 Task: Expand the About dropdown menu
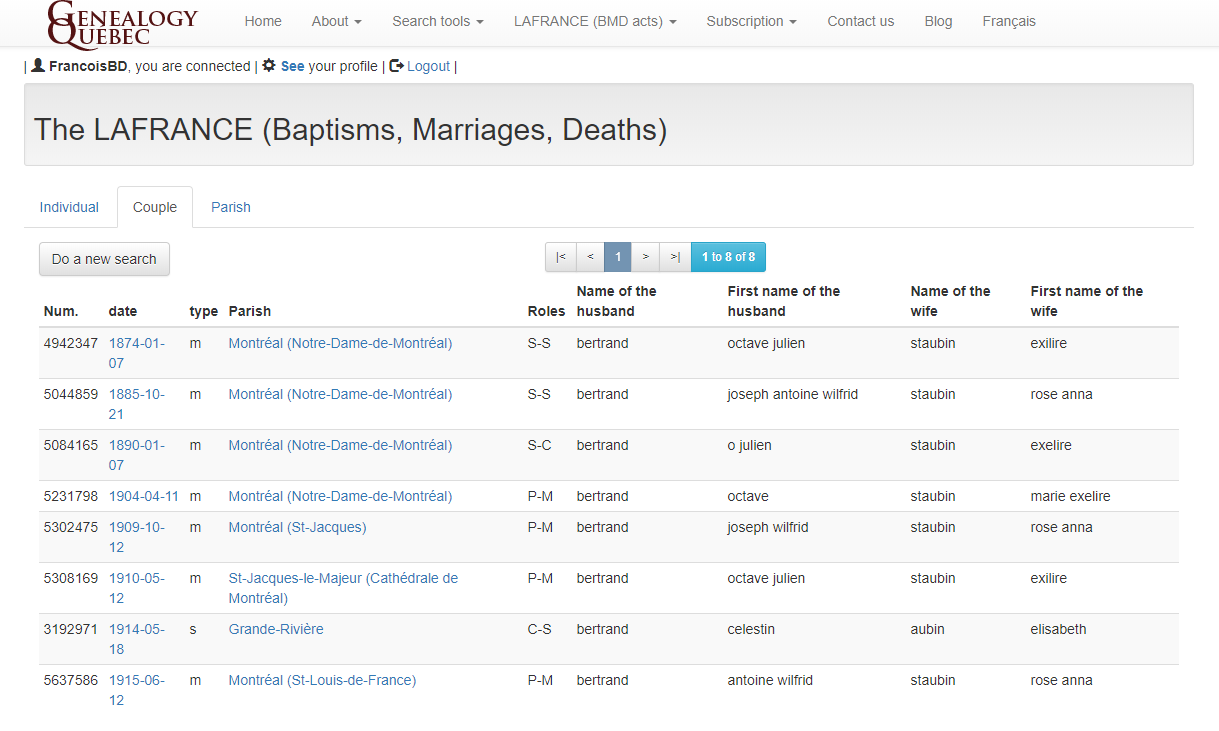337,21
